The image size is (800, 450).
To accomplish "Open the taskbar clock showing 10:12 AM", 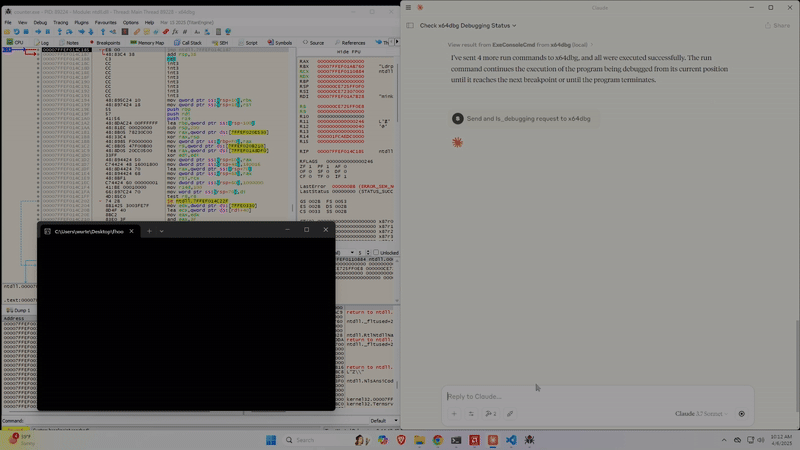I will [781, 440].
